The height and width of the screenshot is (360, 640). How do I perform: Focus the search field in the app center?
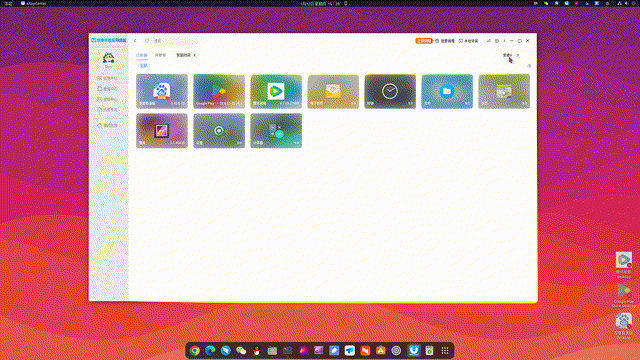click(x=171, y=41)
